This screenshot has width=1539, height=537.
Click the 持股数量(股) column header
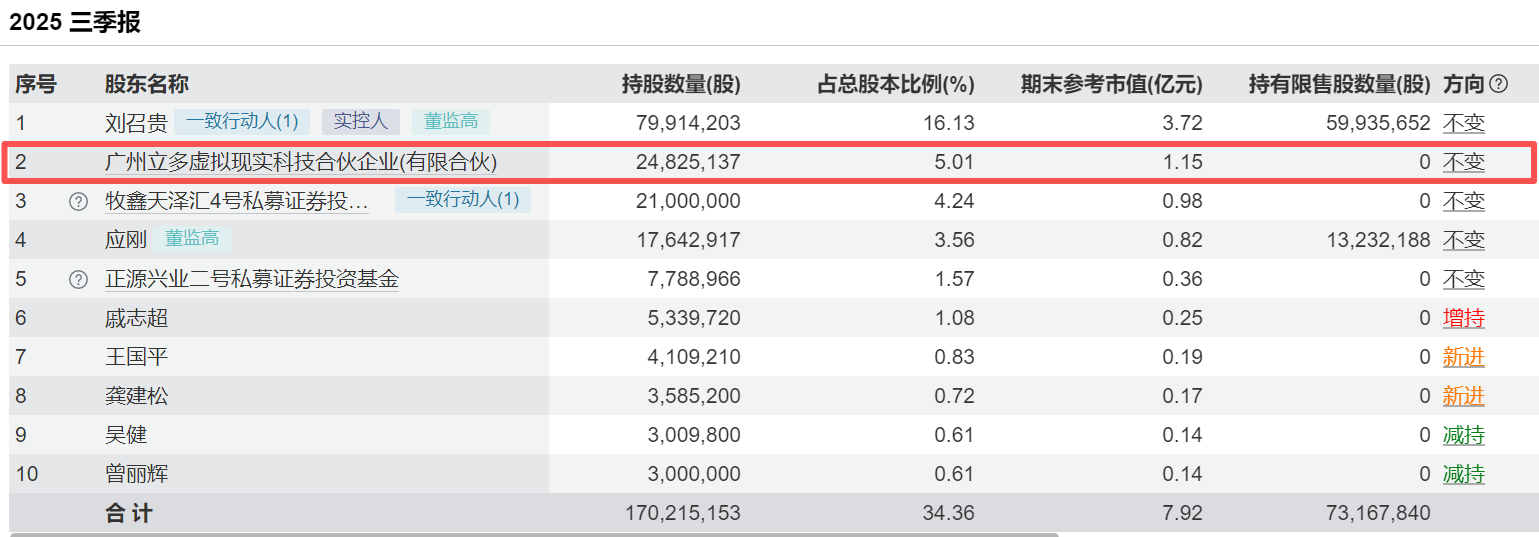pyautogui.click(x=681, y=85)
